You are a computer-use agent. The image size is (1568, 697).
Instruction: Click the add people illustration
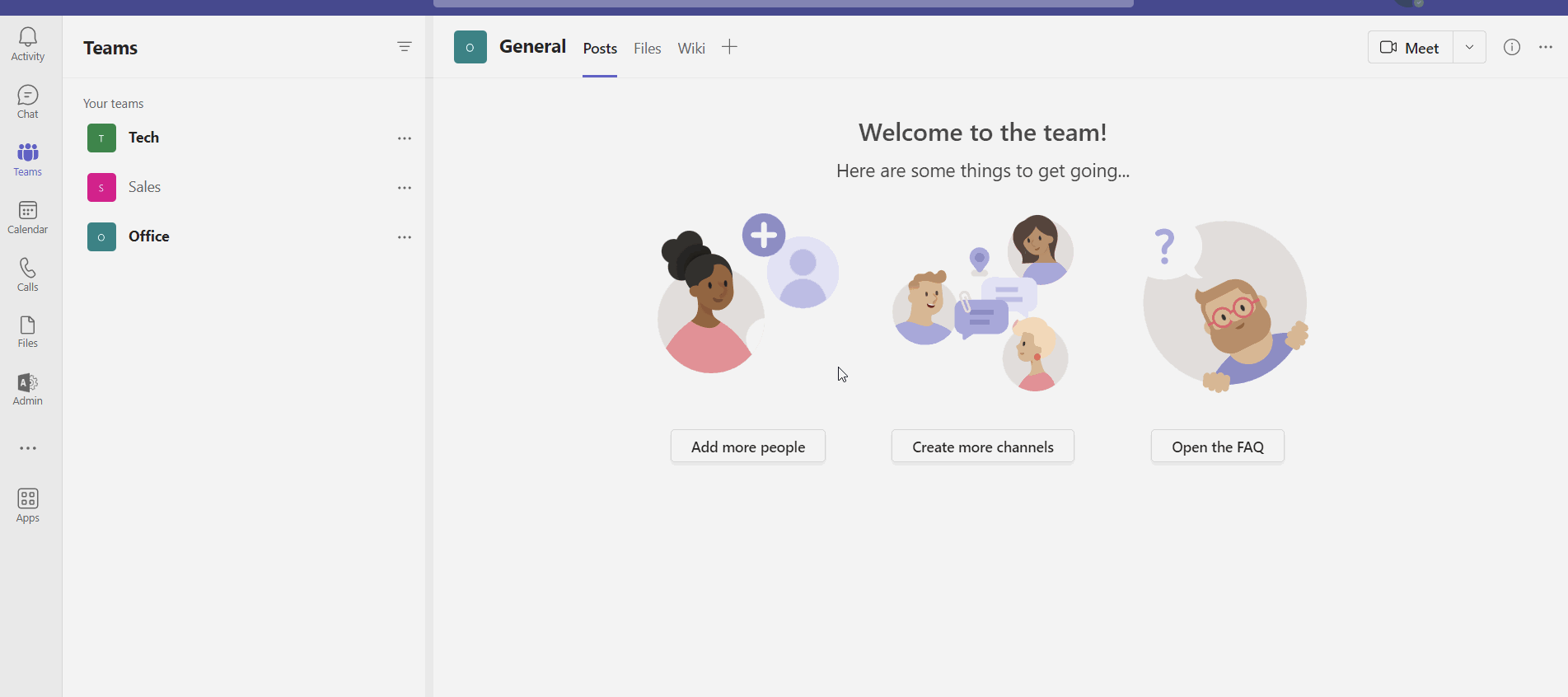point(748,294)
